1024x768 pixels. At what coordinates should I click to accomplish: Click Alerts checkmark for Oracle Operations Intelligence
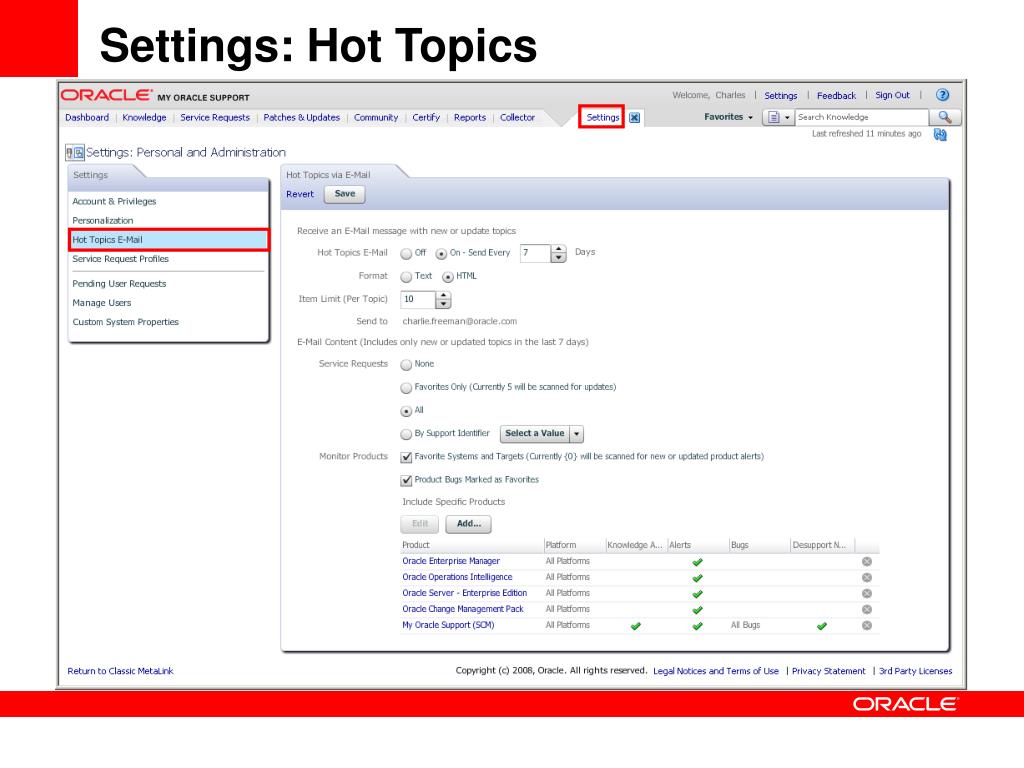click(697, 578)
